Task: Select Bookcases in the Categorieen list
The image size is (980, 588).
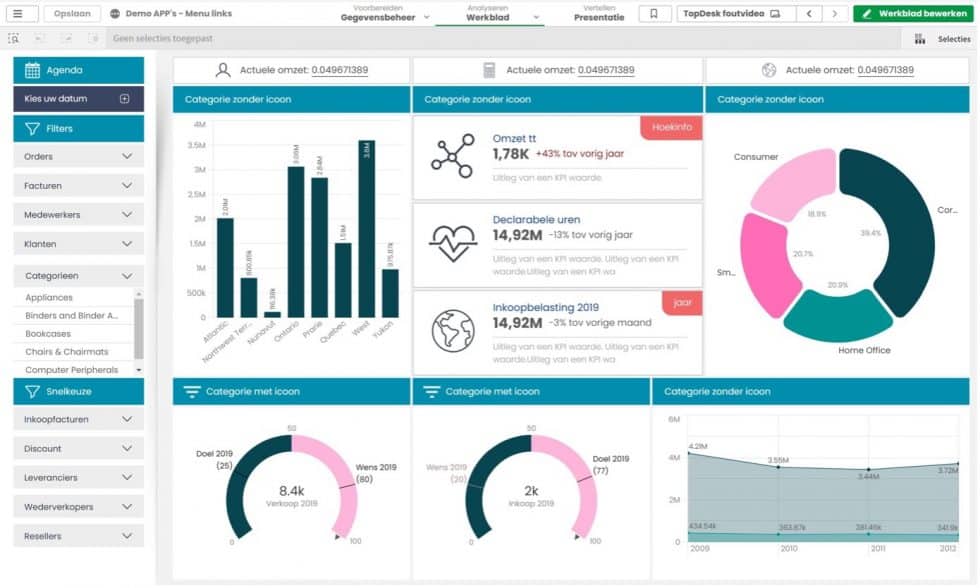Action: 48,334
